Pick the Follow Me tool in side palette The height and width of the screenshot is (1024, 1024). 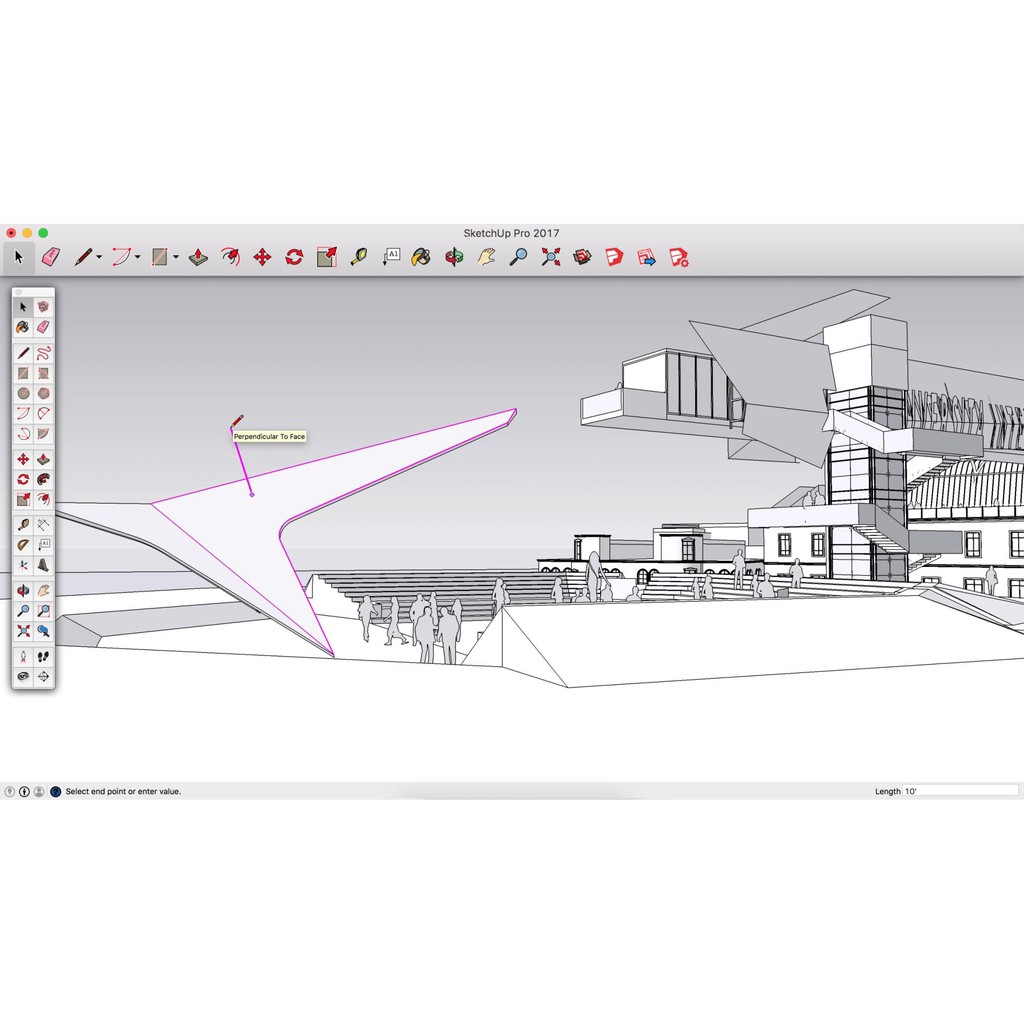[x=44, y=479]
